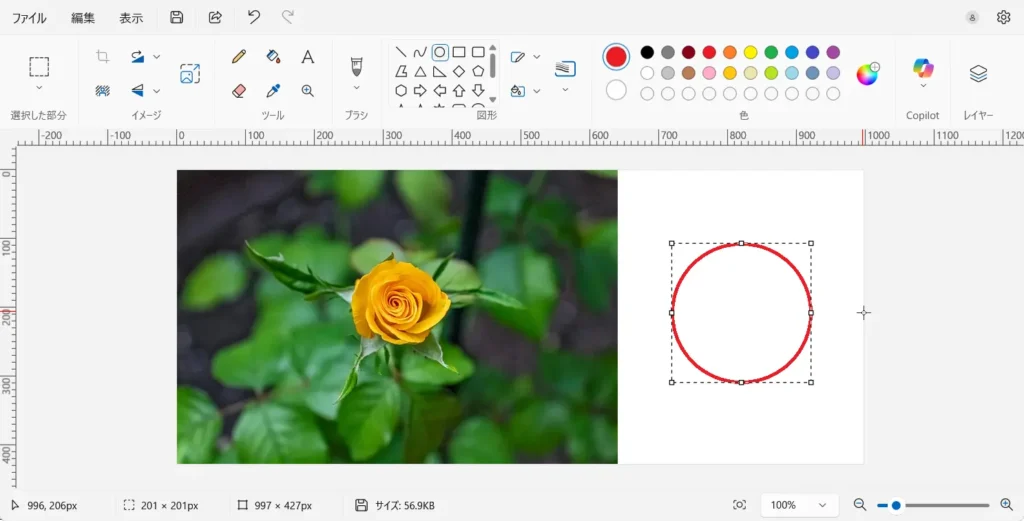This screenshot has width=1024, height=521.
Task: Expand the Brushes dropdown chevron
Action: click(x=356, y=87)
